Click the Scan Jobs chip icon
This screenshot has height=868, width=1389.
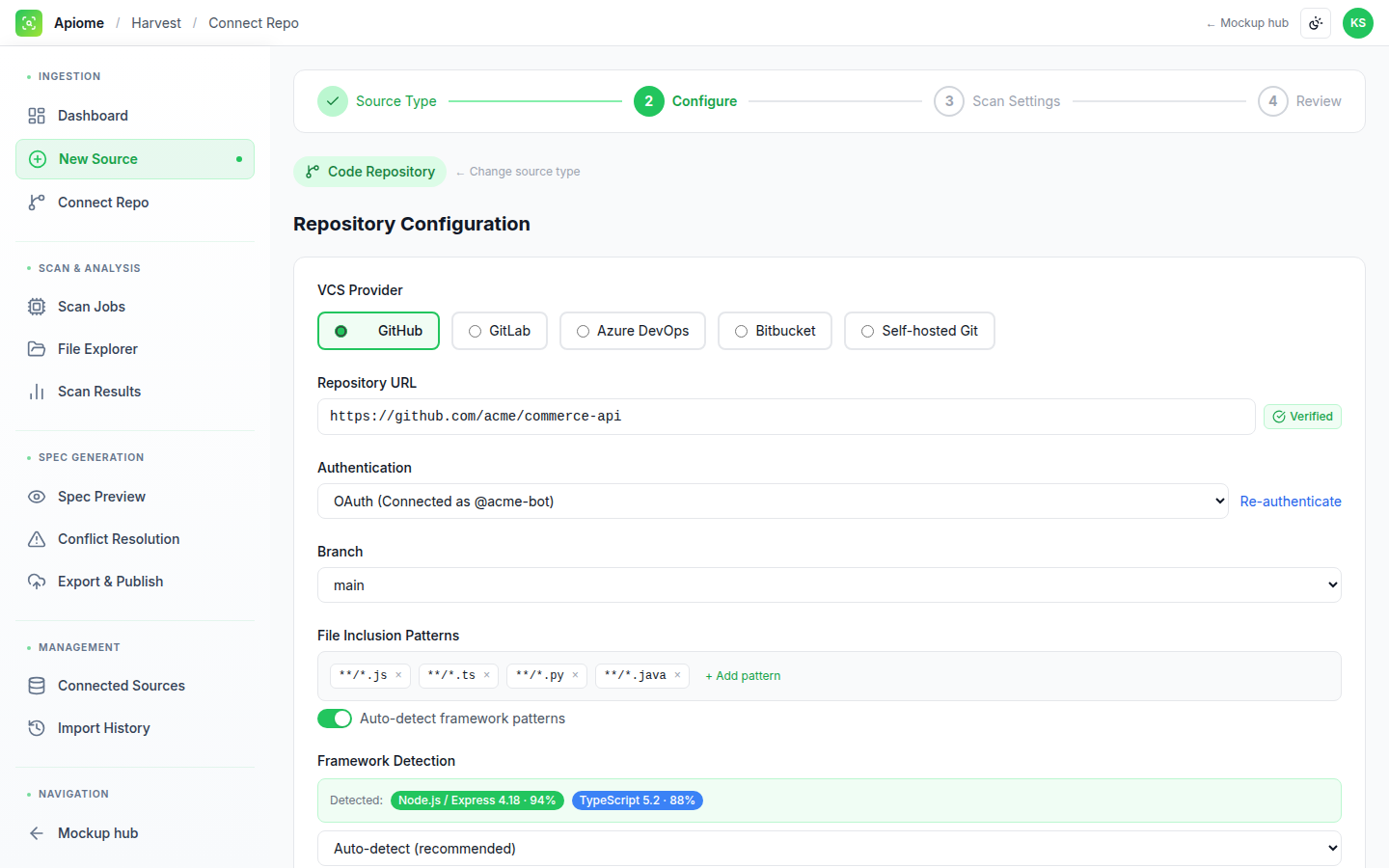[x=37, y=307]
